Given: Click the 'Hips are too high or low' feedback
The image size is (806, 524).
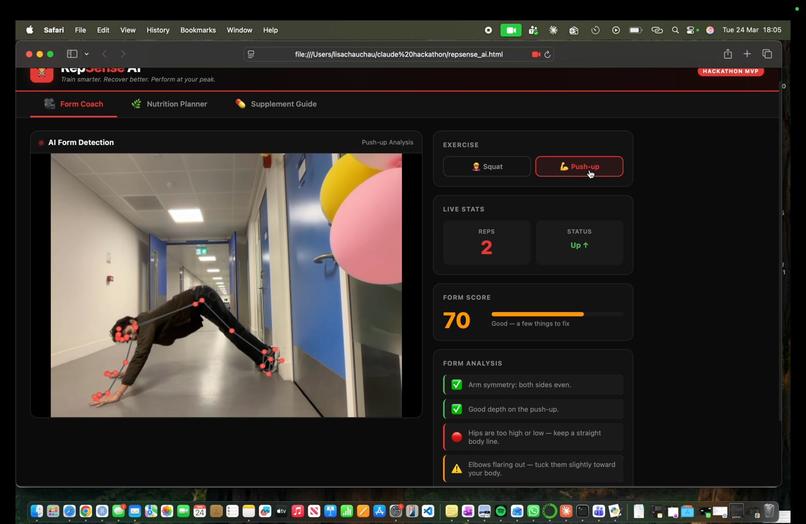Looking at the screenshot, I should [533, 437].
